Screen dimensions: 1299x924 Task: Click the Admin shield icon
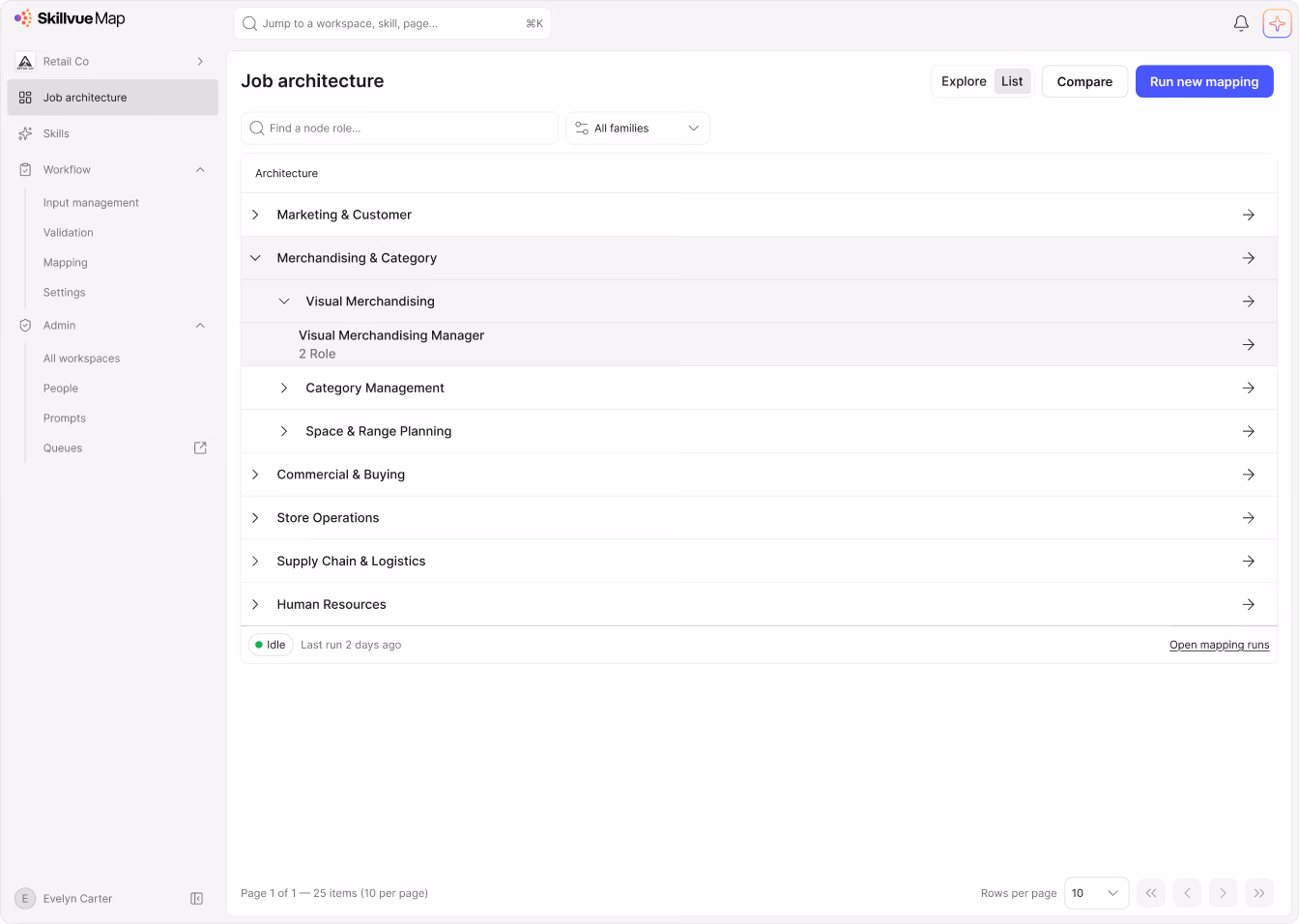(25, 326)
